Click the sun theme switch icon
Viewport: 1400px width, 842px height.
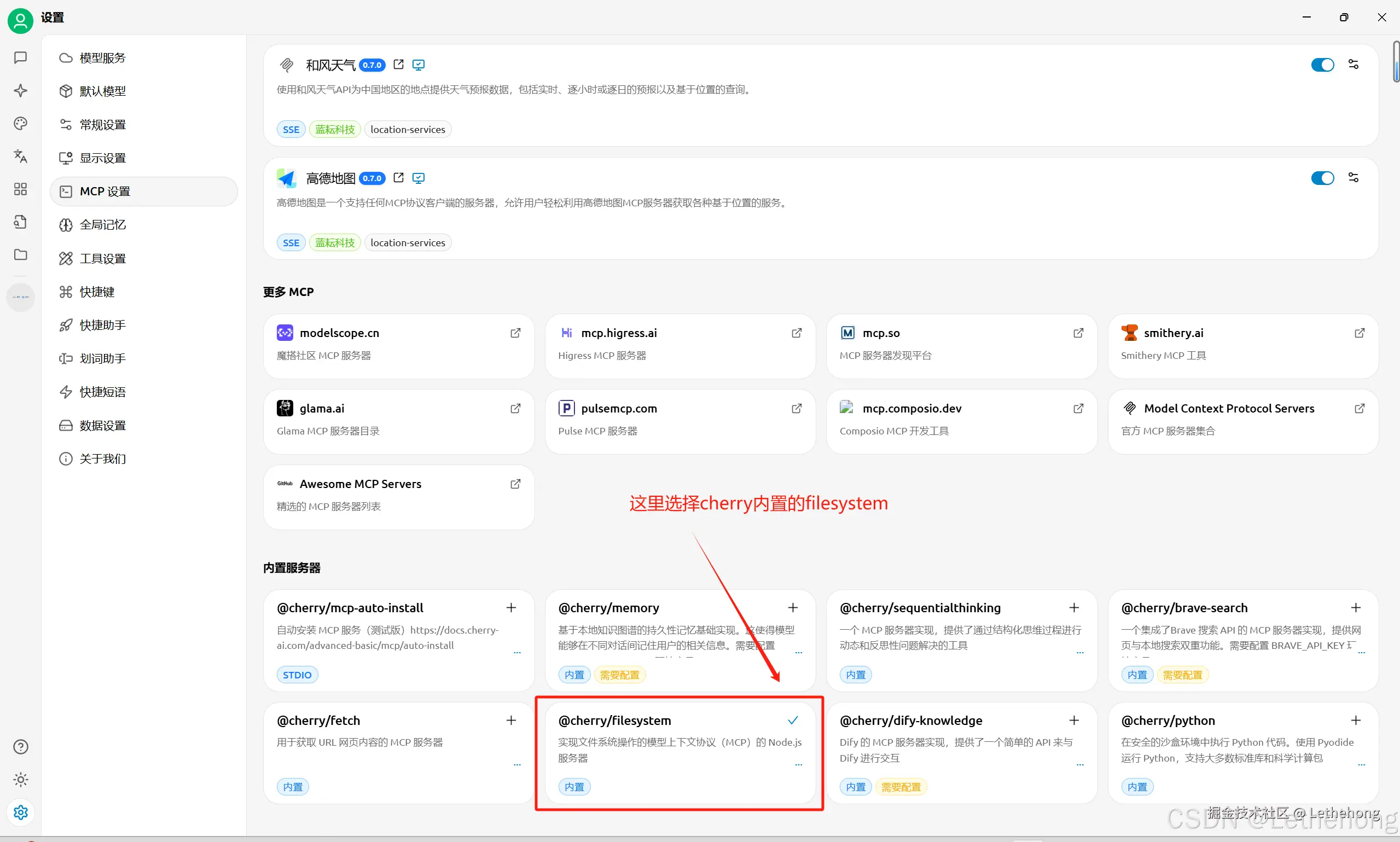20,780
